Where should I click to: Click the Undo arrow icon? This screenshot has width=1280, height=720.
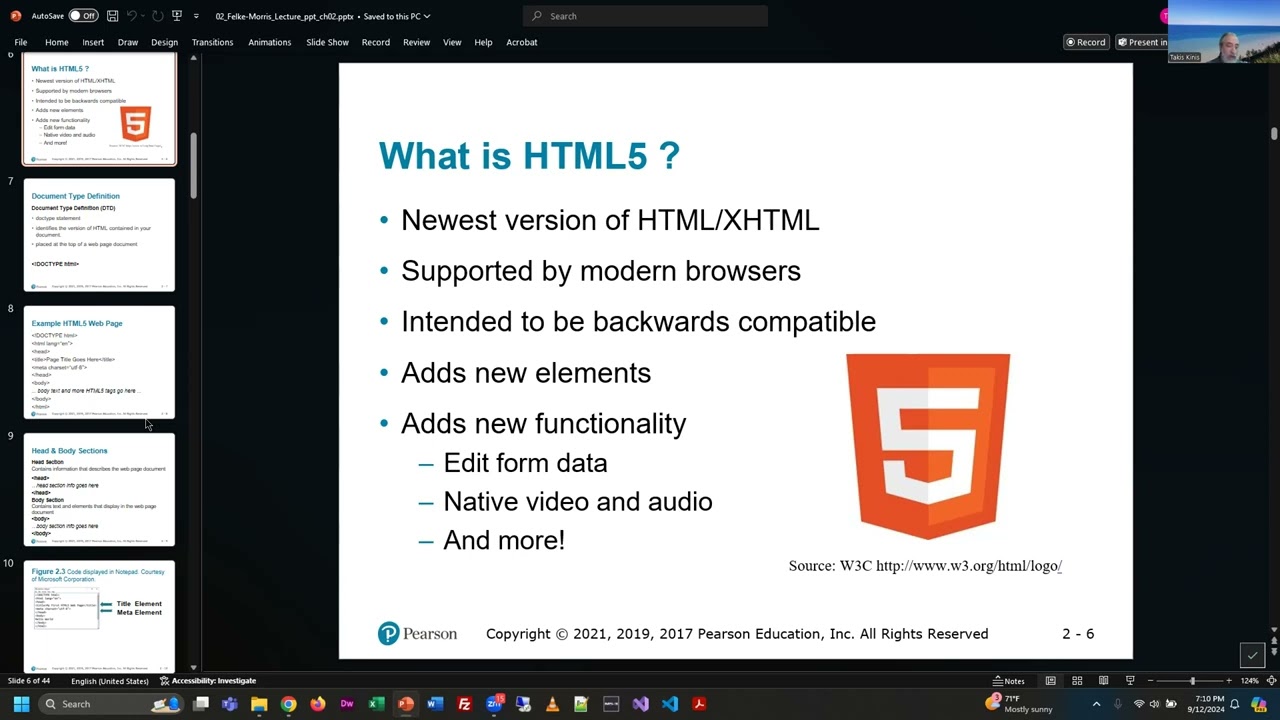pyautogui.click(x=131, y=16)
